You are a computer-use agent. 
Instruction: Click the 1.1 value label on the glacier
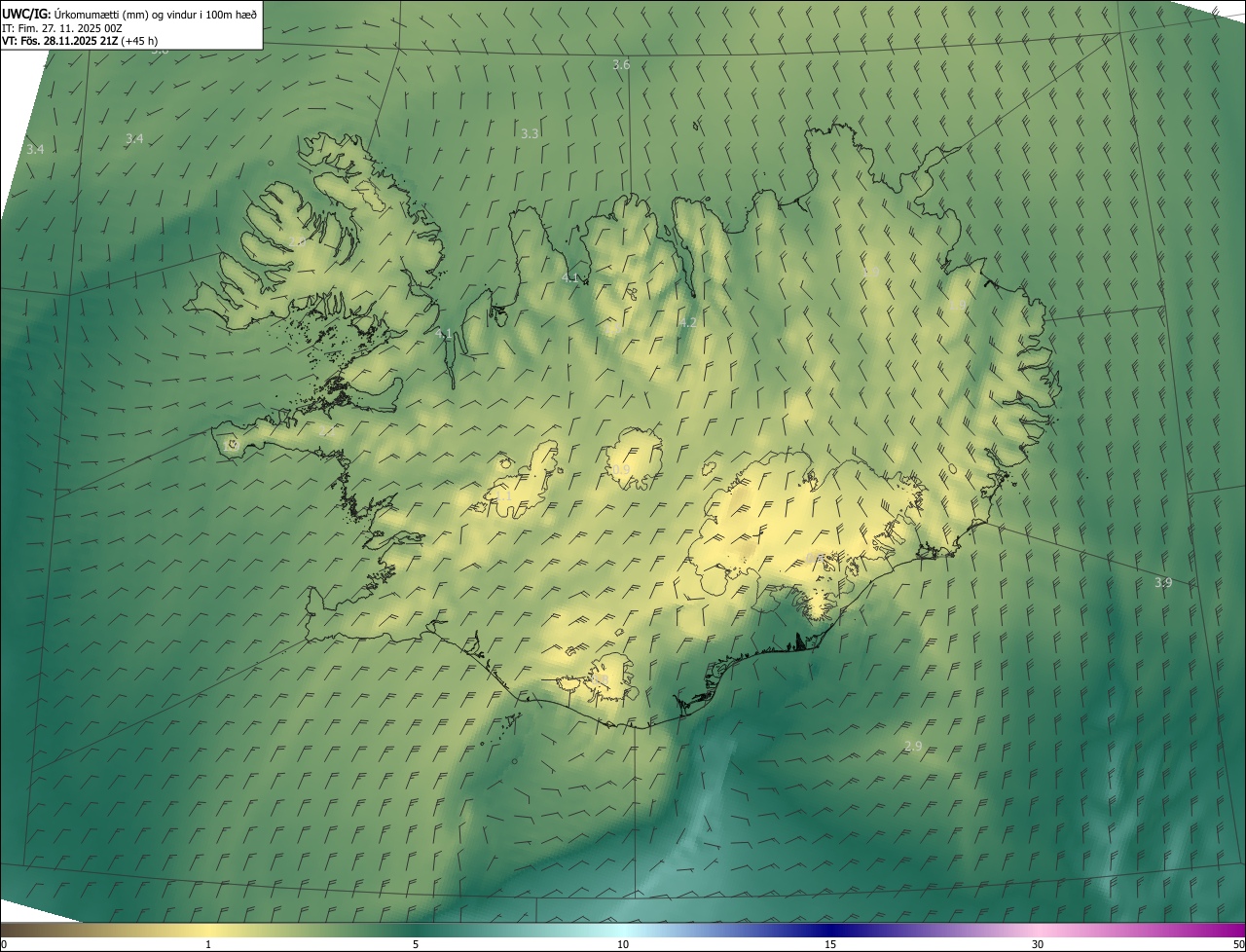[503, 496]
